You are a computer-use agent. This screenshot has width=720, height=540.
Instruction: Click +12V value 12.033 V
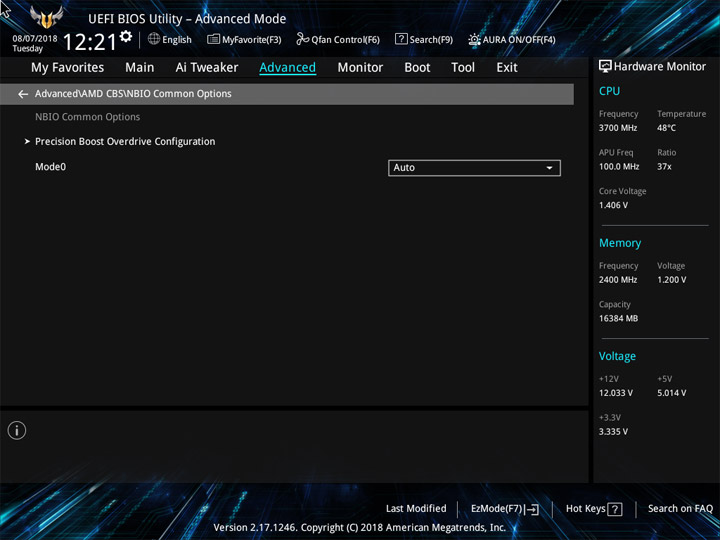(x=616, y=393)
